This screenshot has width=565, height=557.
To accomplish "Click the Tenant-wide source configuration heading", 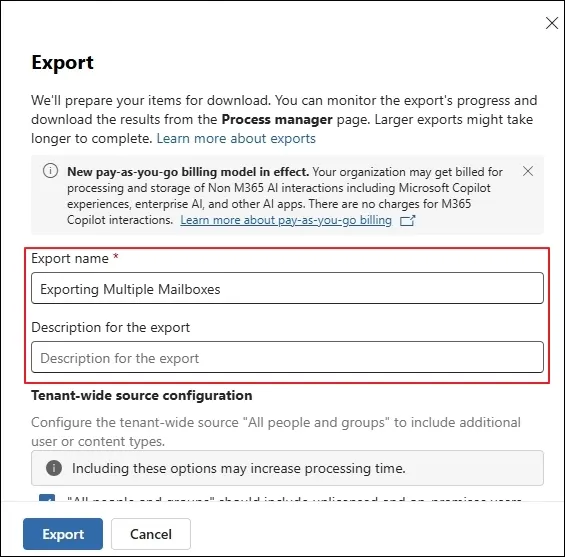I will pyautogui.click(x=142, y=396).
